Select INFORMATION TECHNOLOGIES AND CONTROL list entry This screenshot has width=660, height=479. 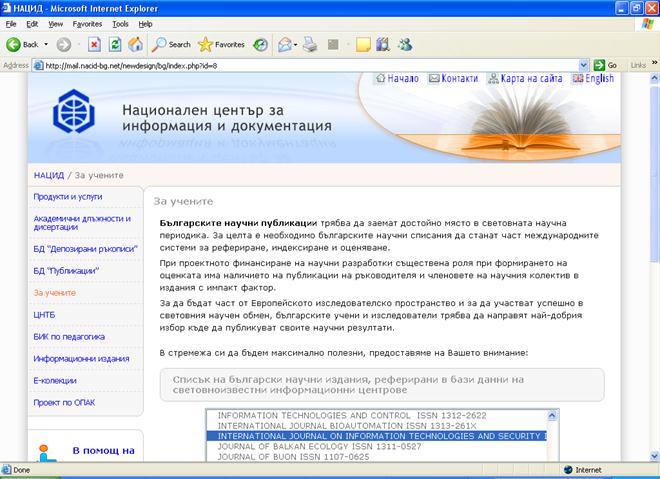pyautogui.click(x=377, y=415)
